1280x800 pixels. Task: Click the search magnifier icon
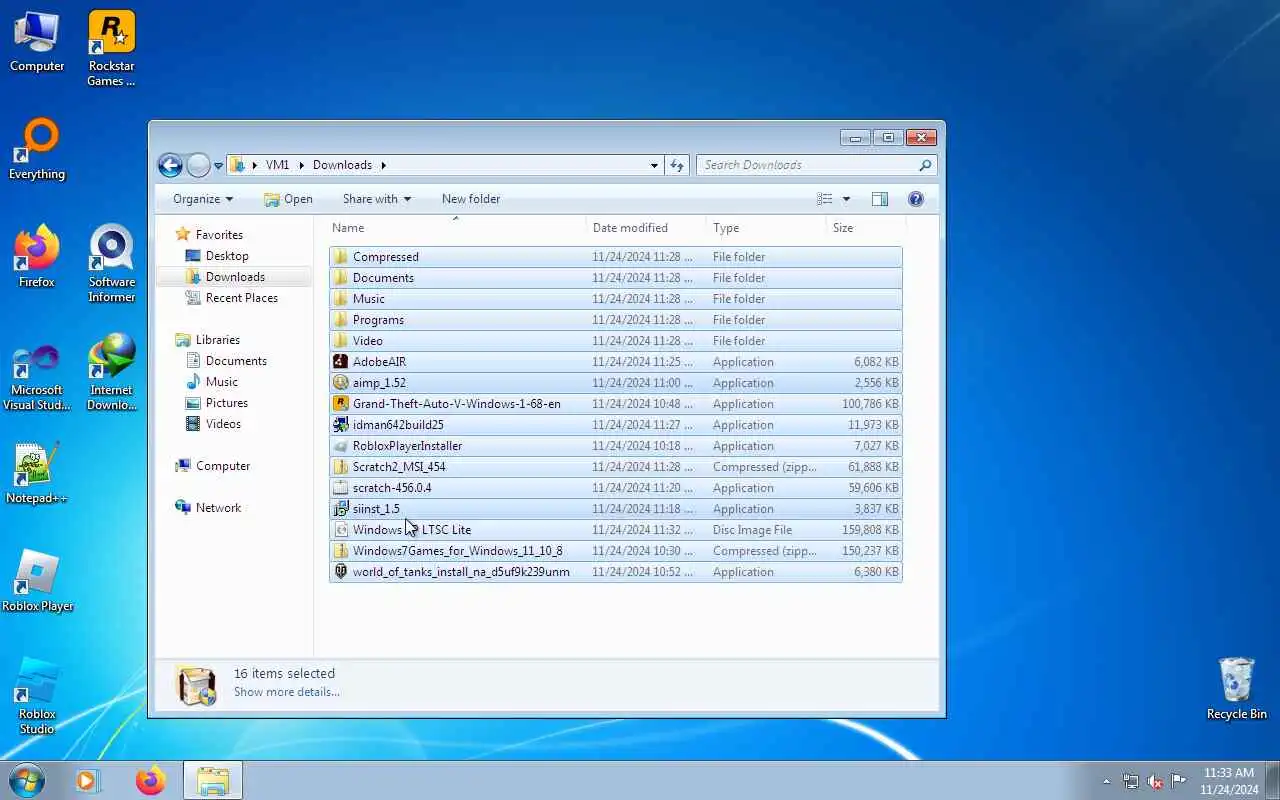925,165
